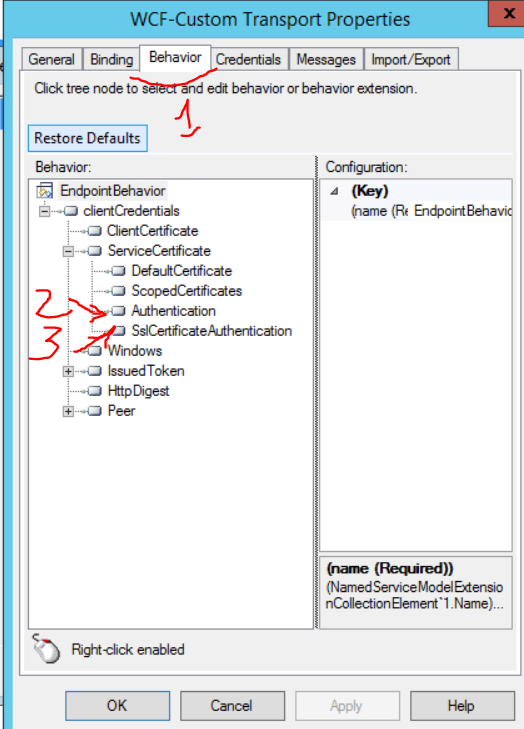The width and height of the screenshot is (524, 729).
Task: Select ServiceCertificate label in the tree
Action: tap(159, 251)
